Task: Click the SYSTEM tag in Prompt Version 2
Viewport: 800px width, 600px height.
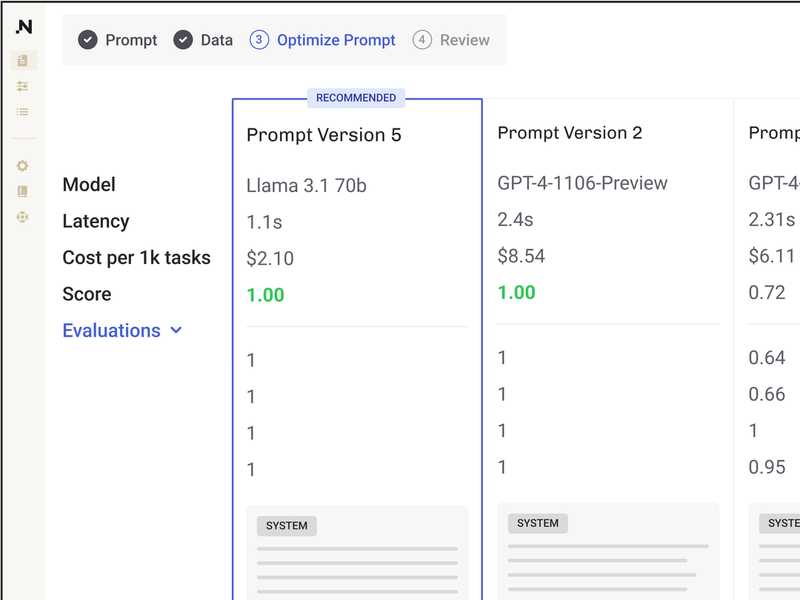Action: click(x=538, y=523)
